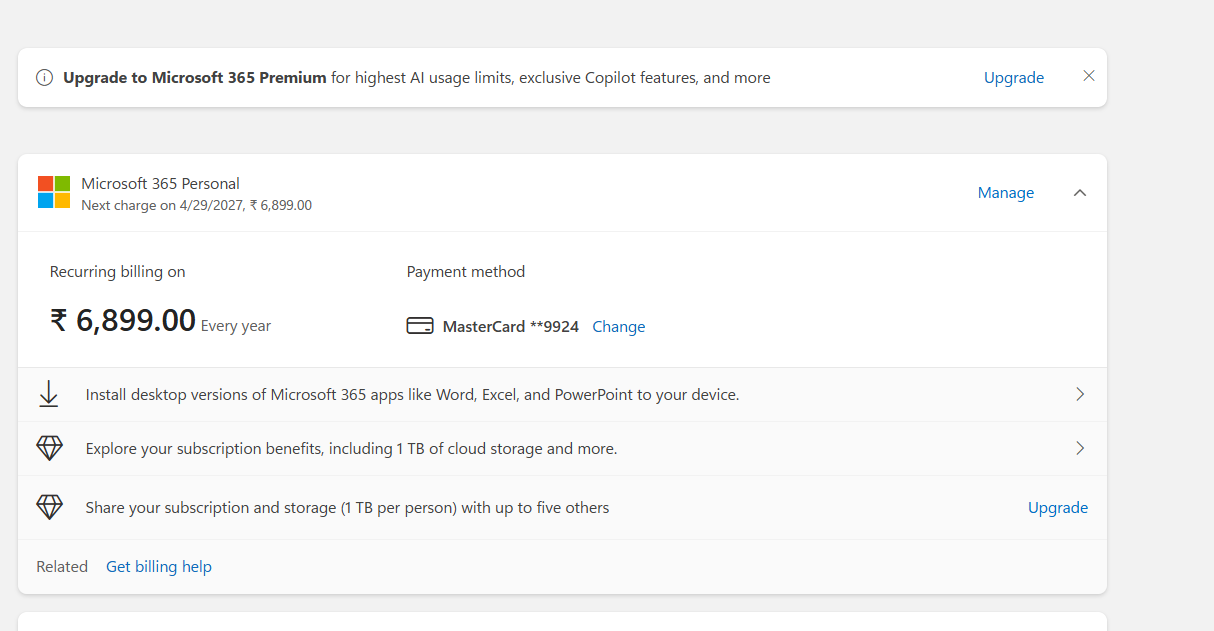Open Get billing help link
Viewport: 1214px width, 631px height.
159,567
